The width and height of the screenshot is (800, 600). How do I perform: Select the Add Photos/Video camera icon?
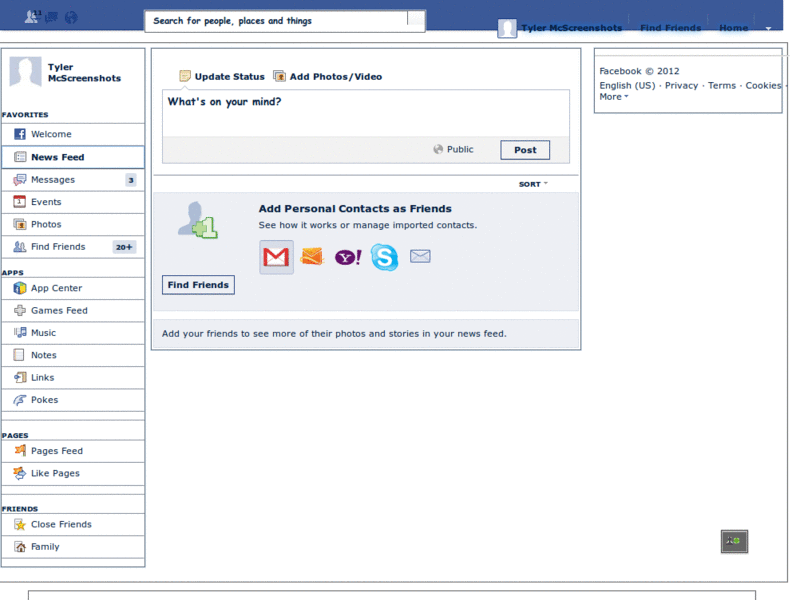[280, 75]
